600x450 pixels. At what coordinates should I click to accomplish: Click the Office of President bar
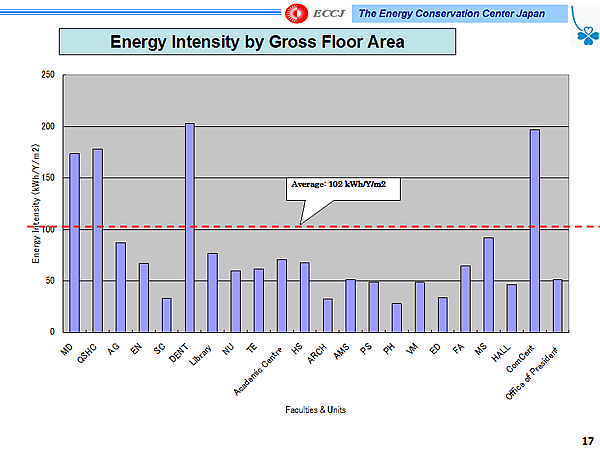pos(558,306)
